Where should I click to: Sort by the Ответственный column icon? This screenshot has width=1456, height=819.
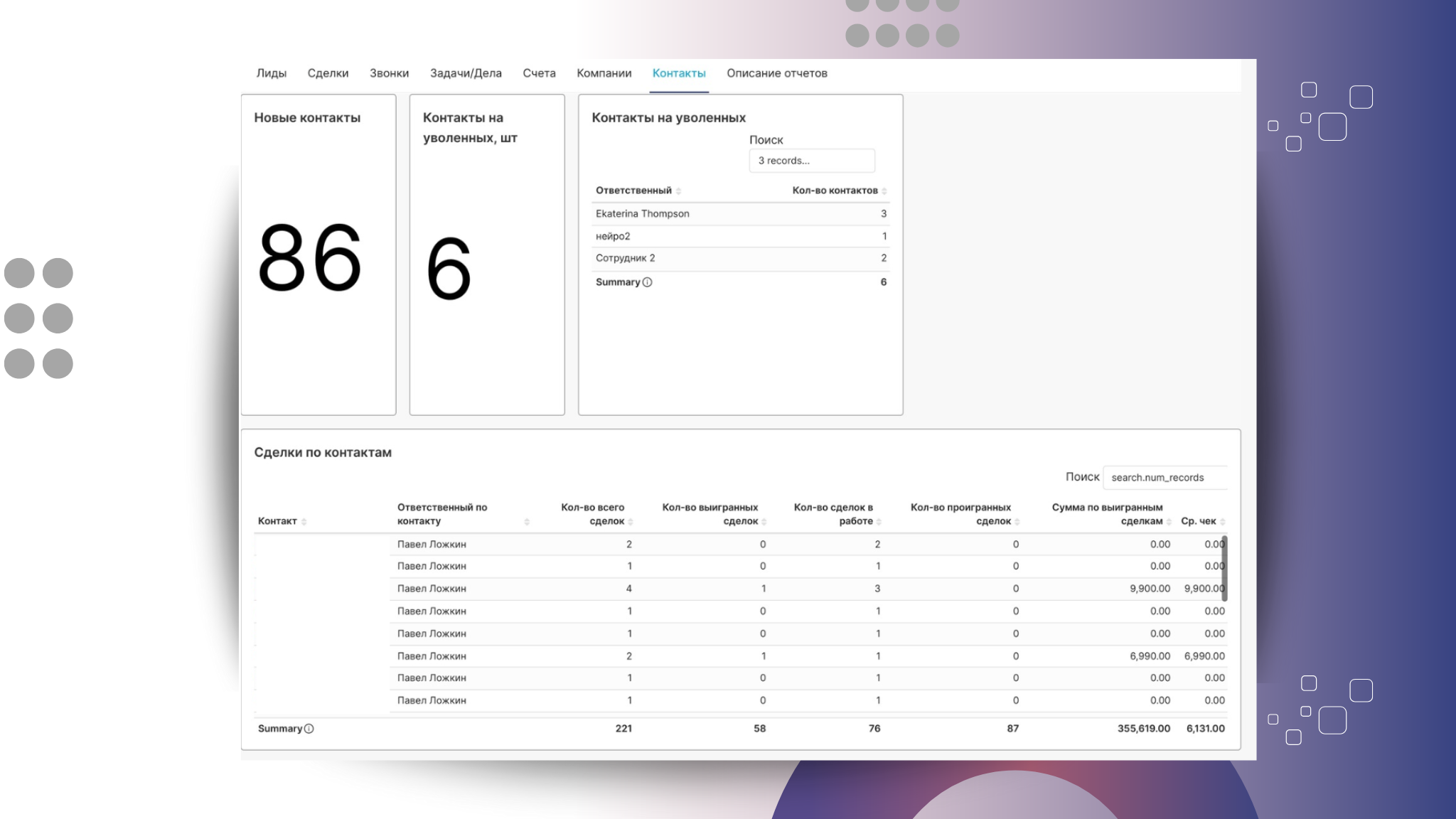pos(678,191)
